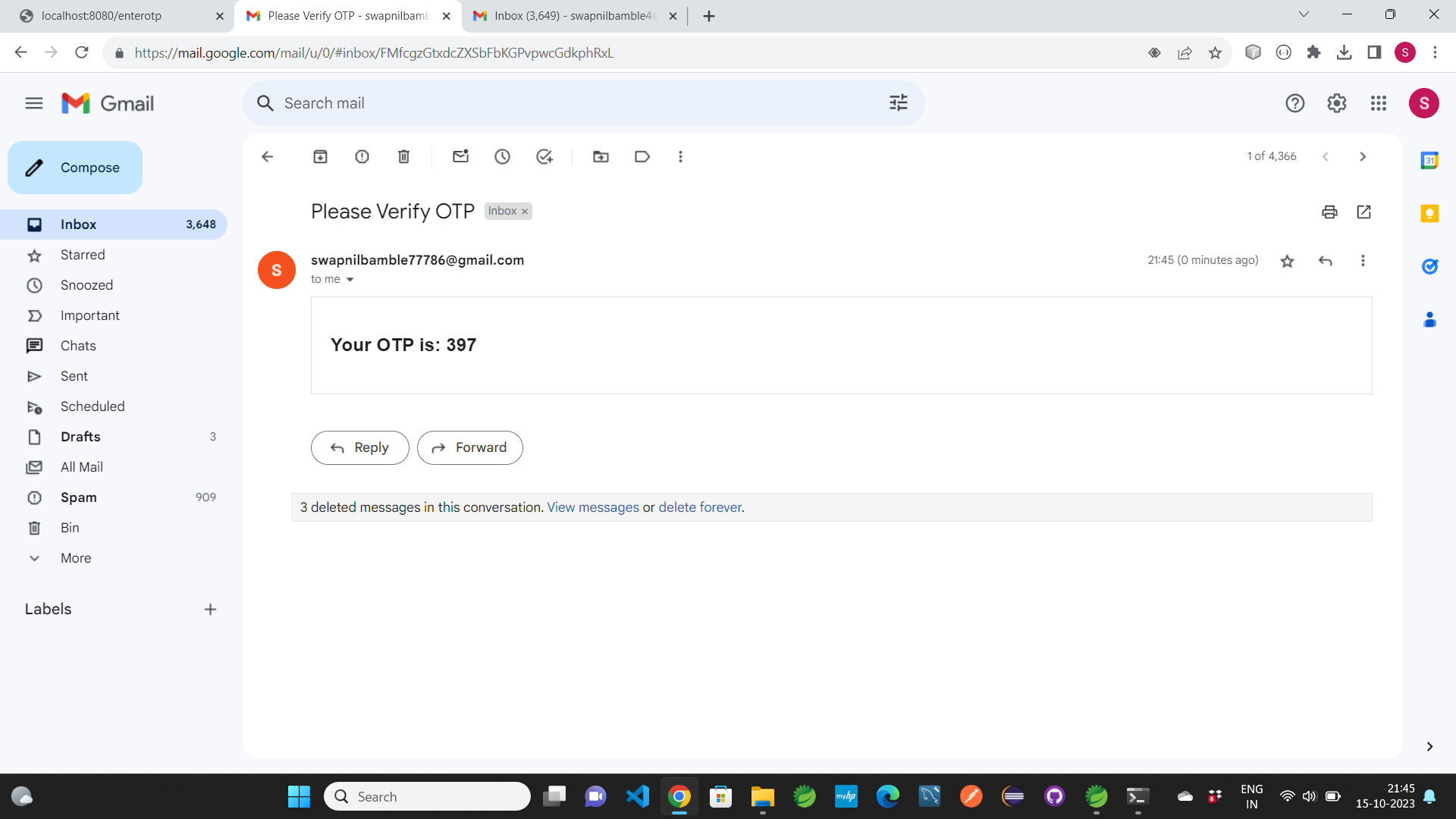Expand More in the left sidebar

pos(76,558)
